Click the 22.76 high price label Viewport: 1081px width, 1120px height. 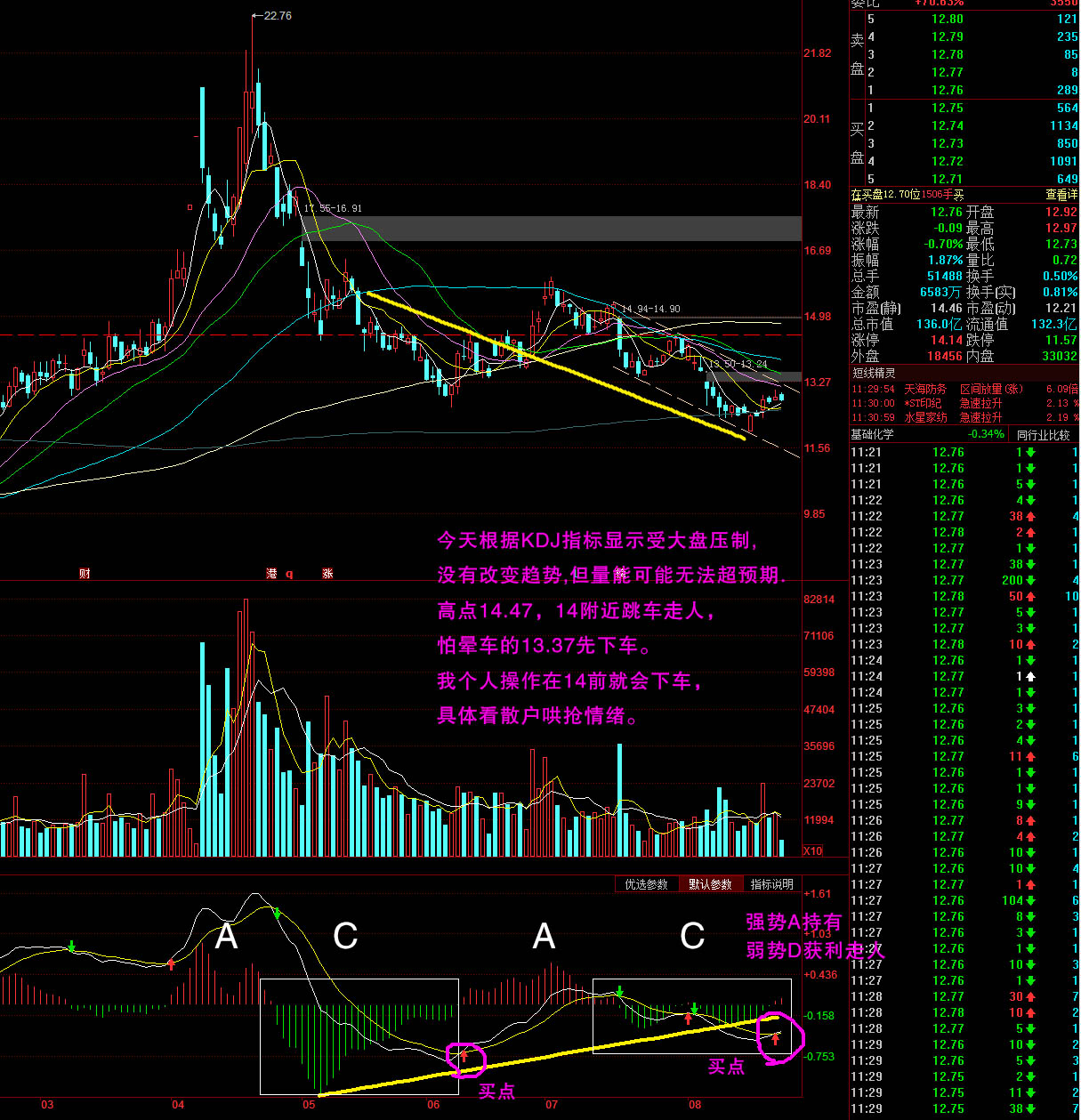278,16
